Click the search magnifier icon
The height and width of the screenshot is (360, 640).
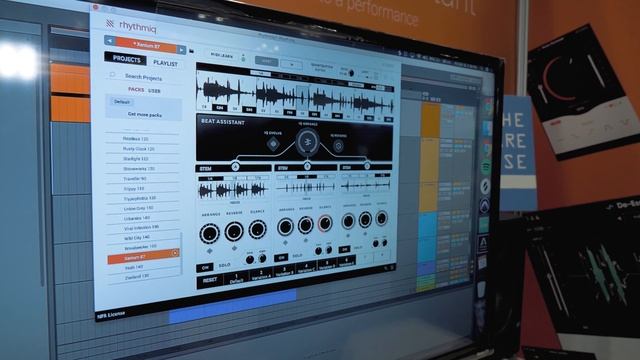coord(112,75)
